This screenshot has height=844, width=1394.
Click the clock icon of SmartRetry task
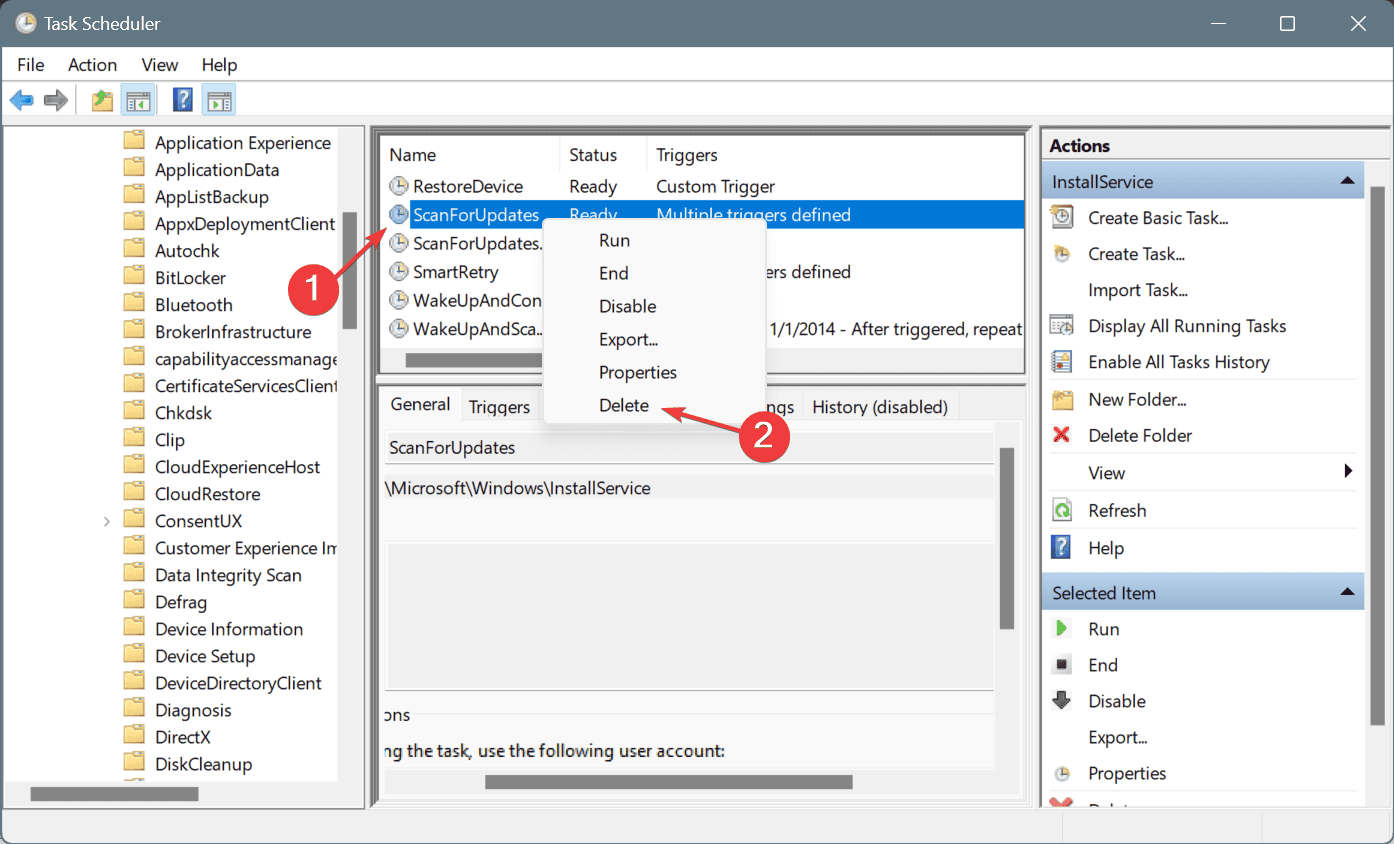(x=399, y=272)
